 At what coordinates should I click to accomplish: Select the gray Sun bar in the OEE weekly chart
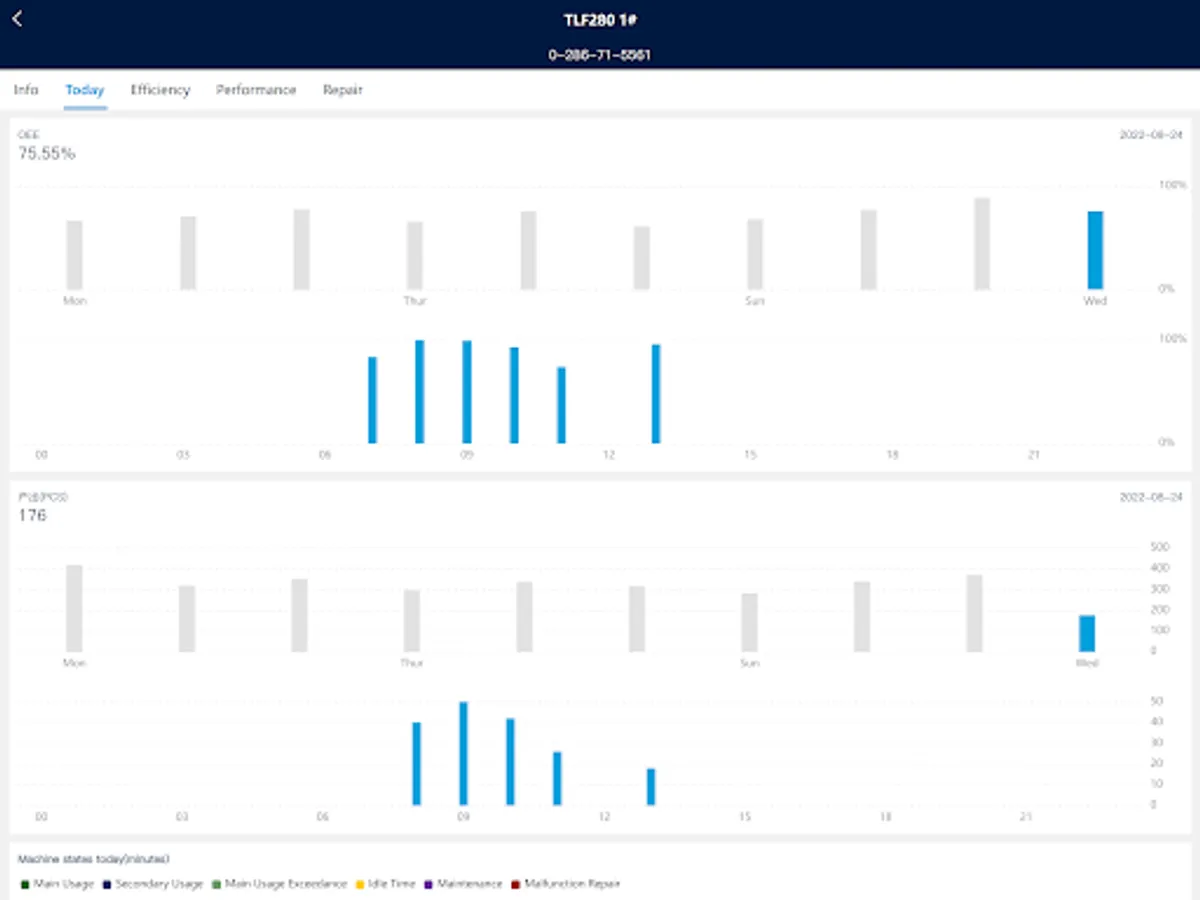tap(755, 254)
